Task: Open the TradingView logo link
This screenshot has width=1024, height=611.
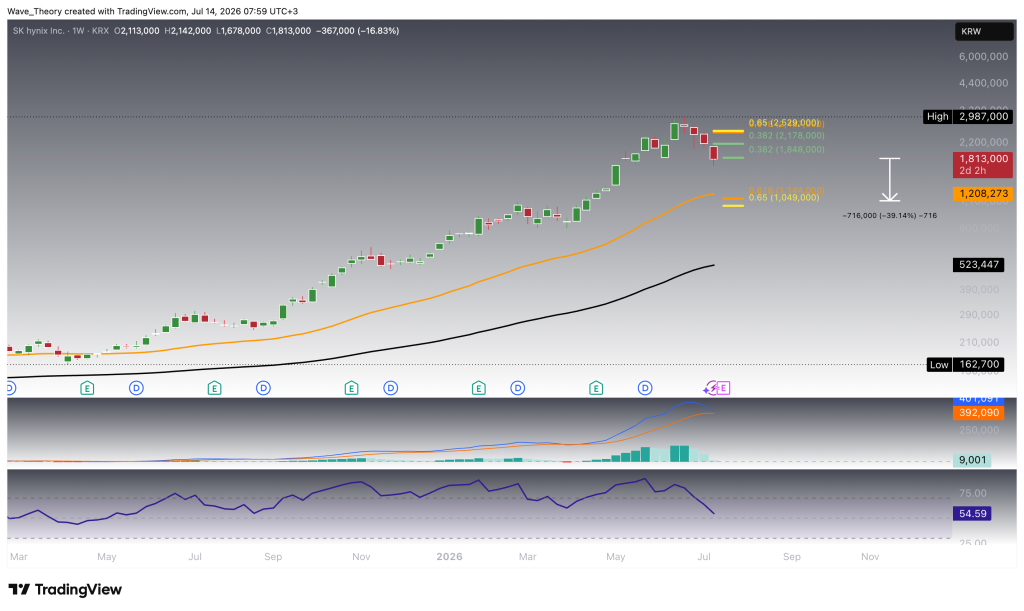Action: pyautogui.click(x=65, y=589)
